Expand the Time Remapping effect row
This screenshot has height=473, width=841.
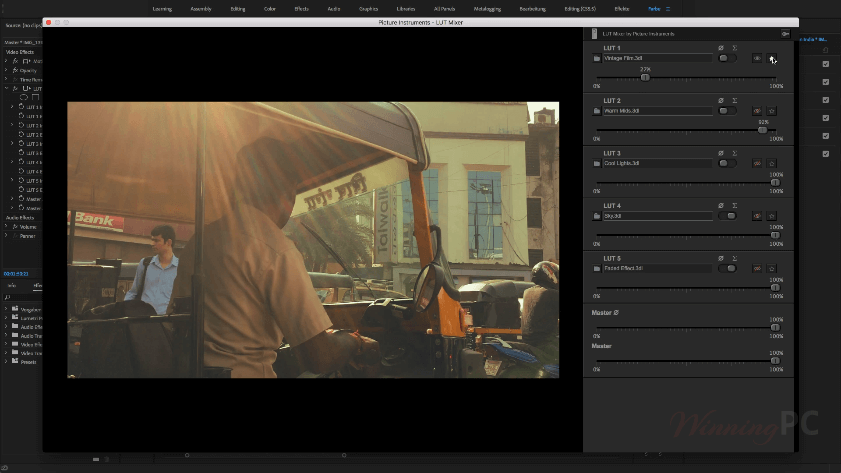click(x=6, y=79)
